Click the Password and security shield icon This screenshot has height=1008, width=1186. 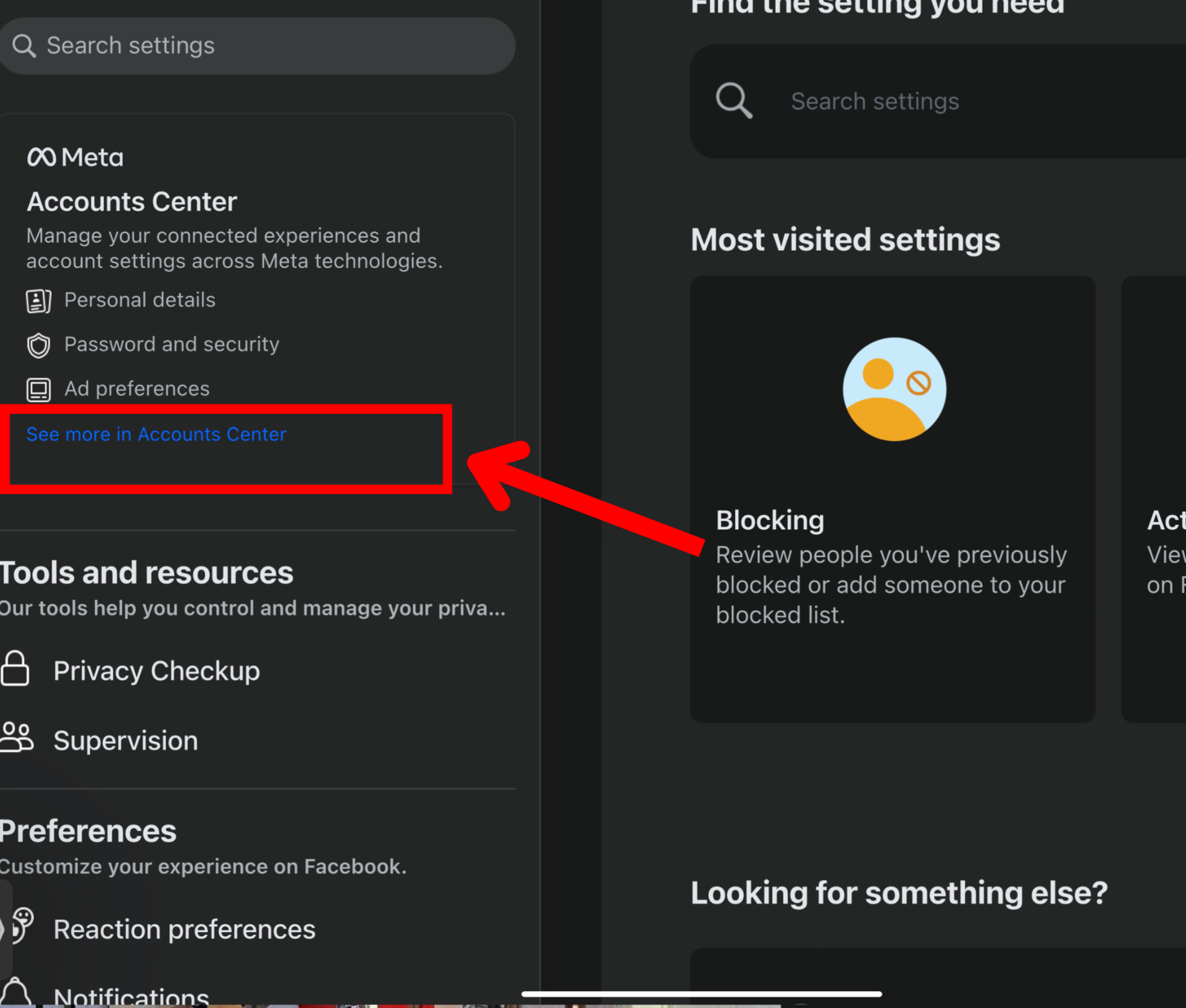[x=38, y=345]
